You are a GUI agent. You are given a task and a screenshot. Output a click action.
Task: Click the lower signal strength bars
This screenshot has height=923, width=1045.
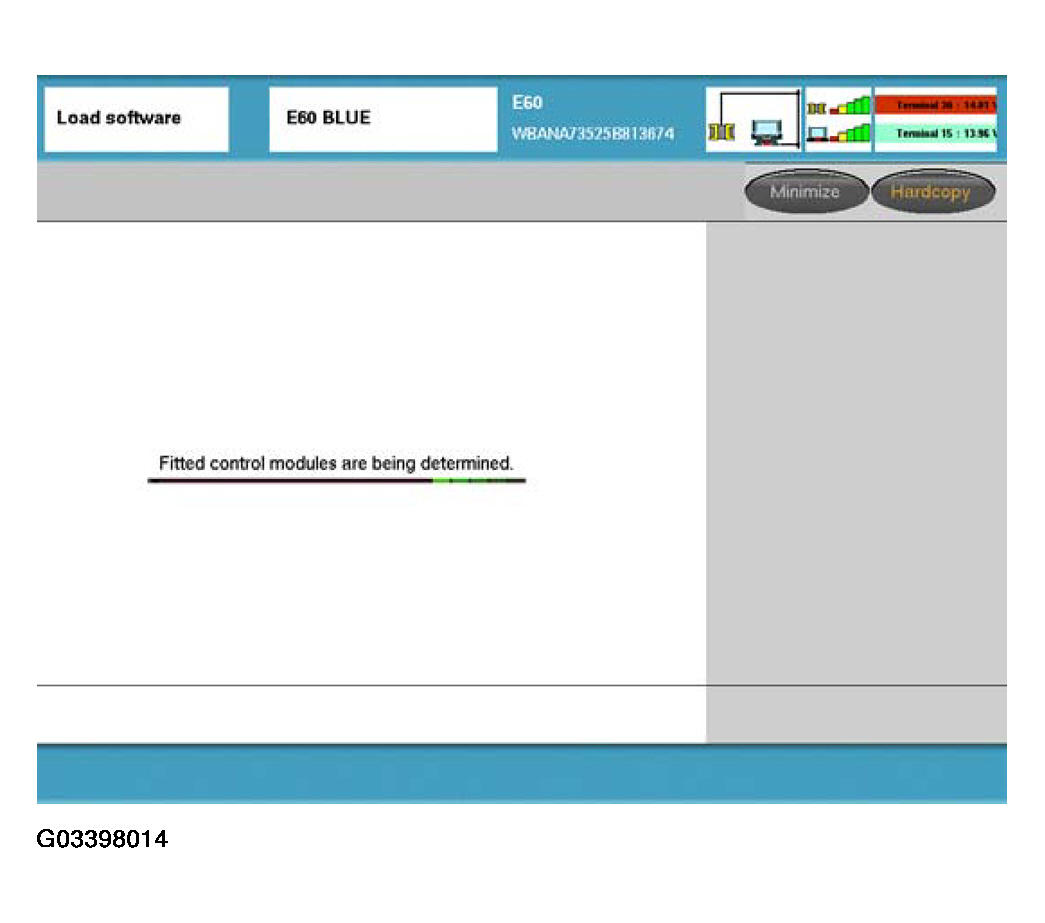849,132
